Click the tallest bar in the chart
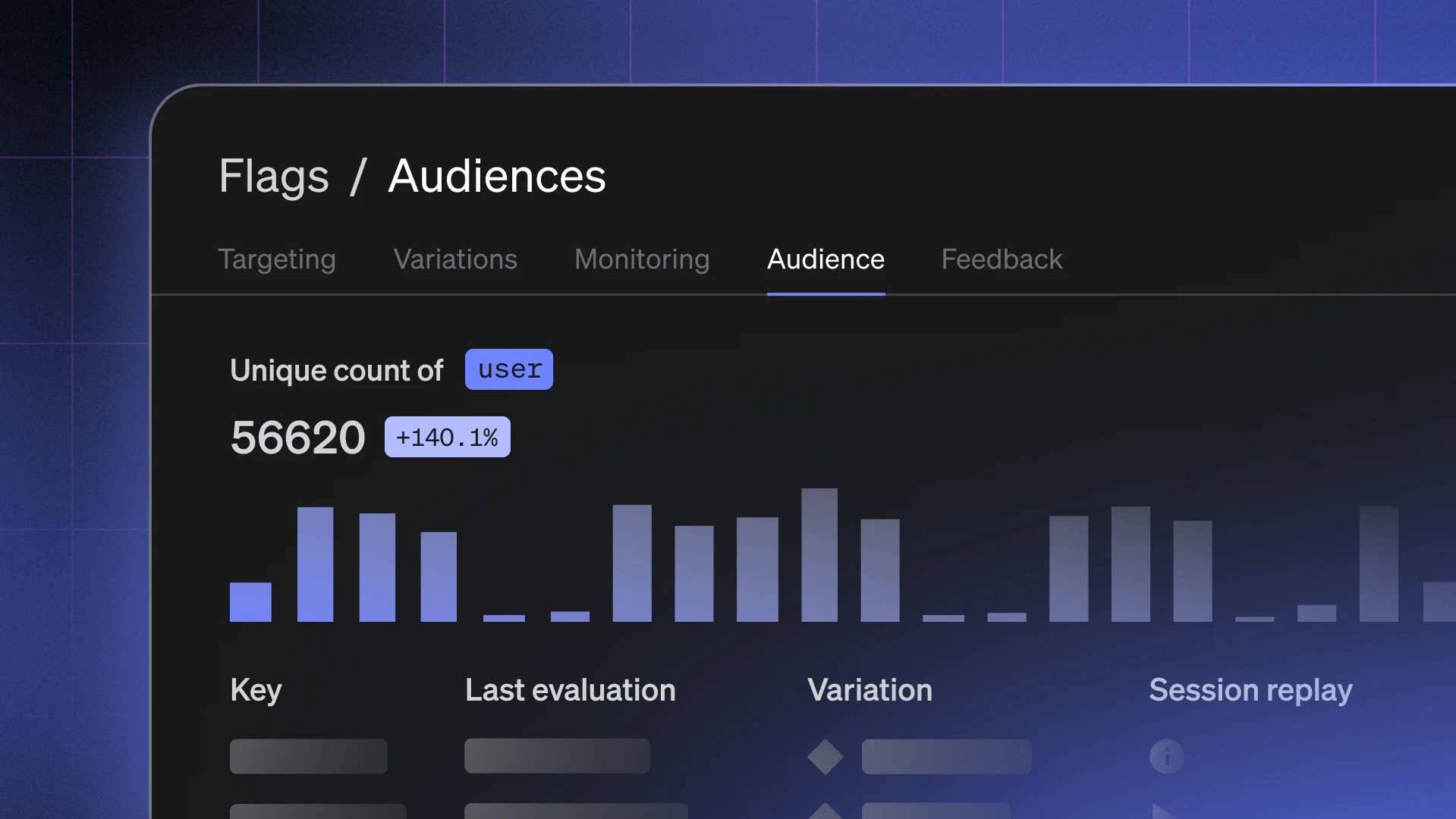 click(819, 555)
